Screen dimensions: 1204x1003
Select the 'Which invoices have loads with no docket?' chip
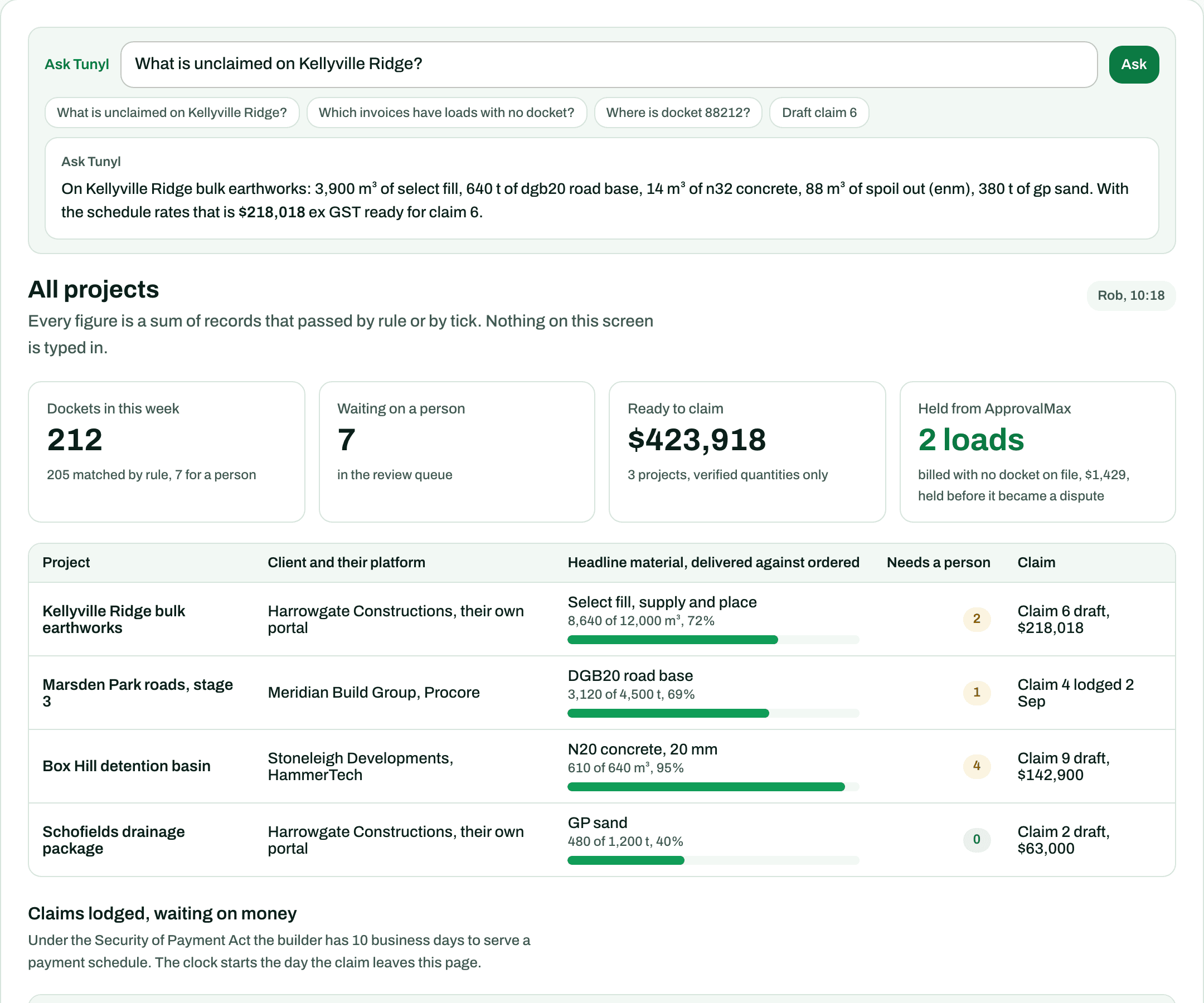tap(446, 113)
